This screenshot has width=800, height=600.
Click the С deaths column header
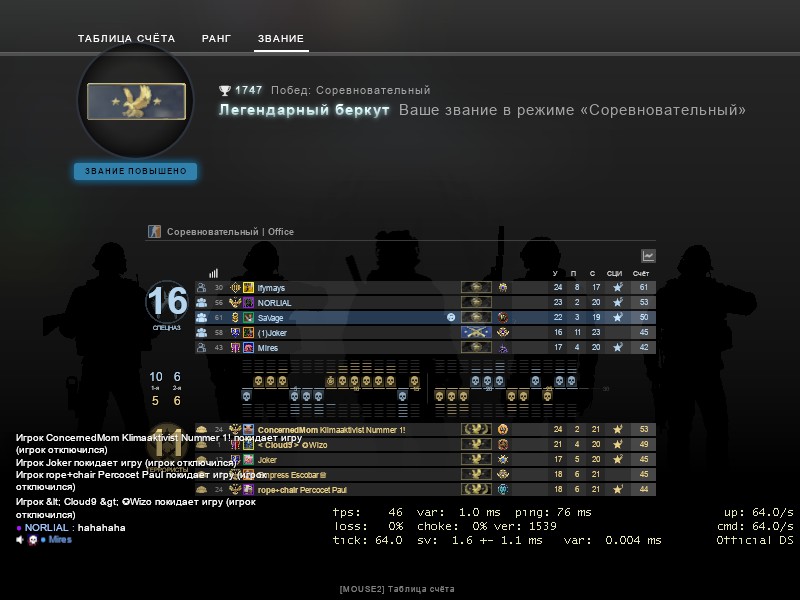(x=592, y=273)
